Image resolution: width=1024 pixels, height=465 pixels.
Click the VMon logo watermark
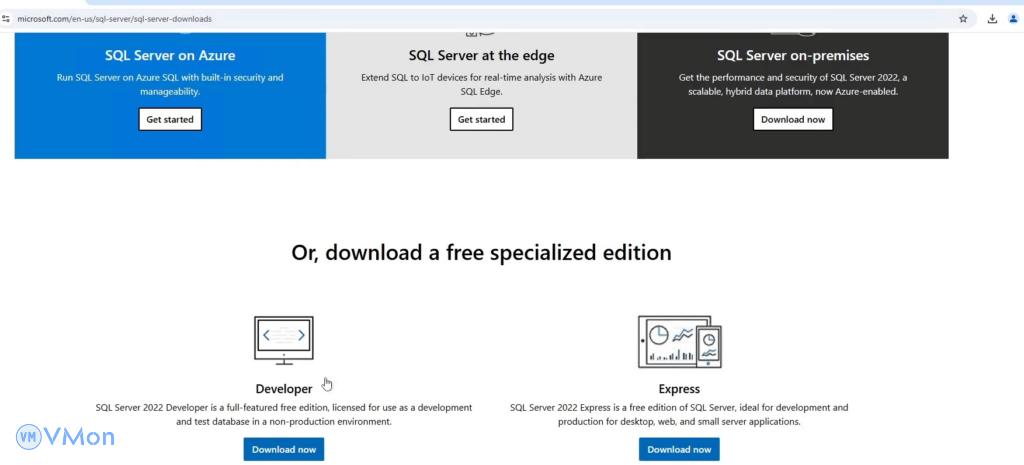click(65, 436)
